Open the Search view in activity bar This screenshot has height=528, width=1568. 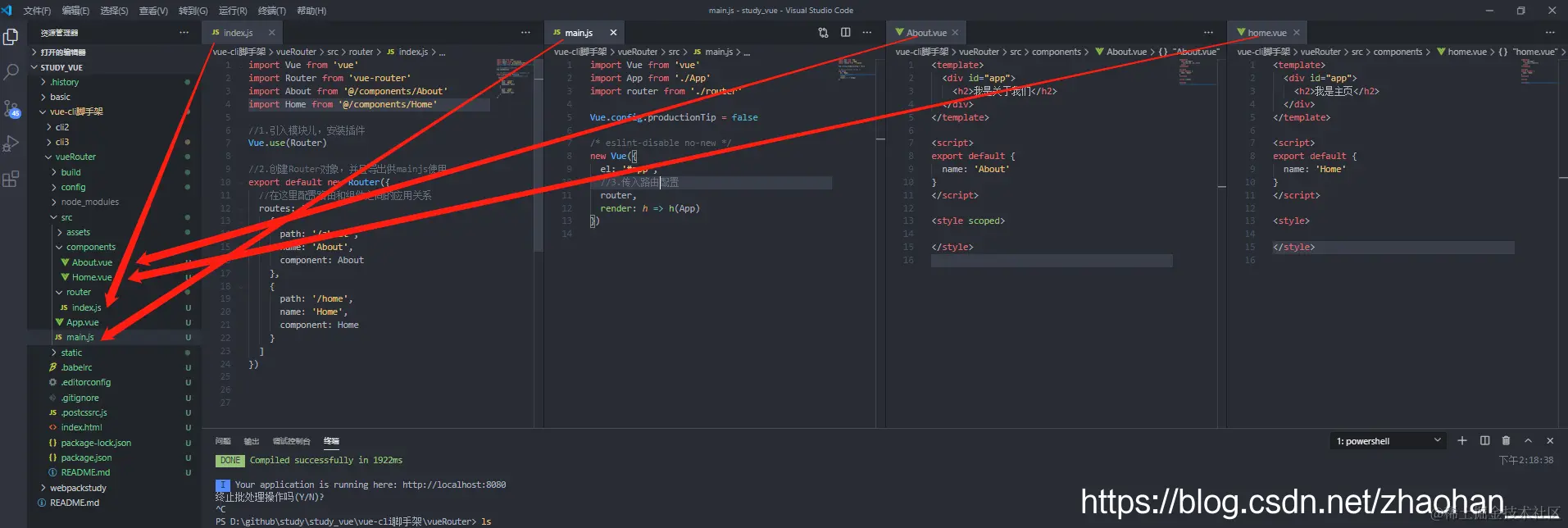click(11, 72)
